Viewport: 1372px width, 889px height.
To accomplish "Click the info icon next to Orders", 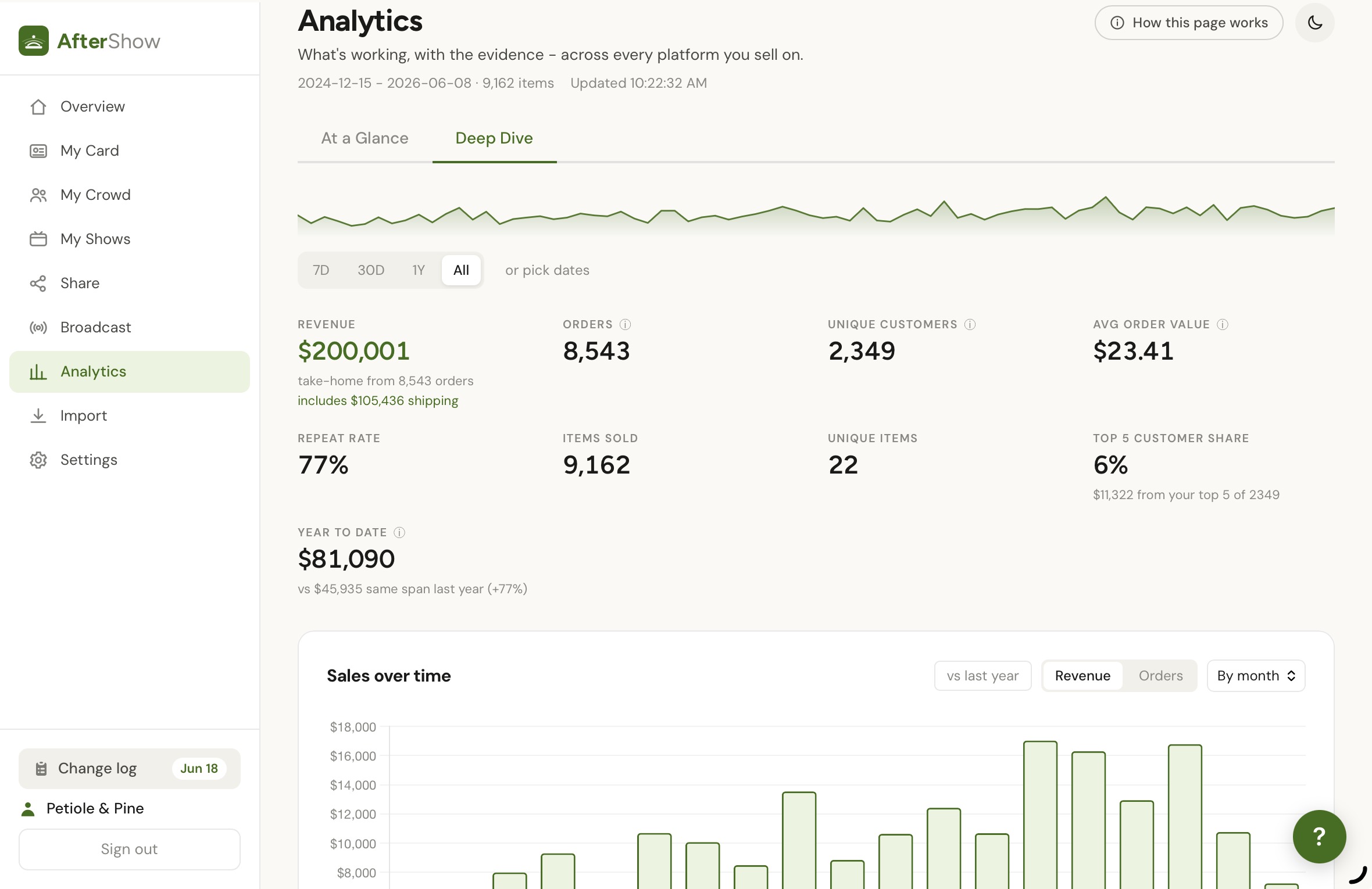I will click(625, 325).
